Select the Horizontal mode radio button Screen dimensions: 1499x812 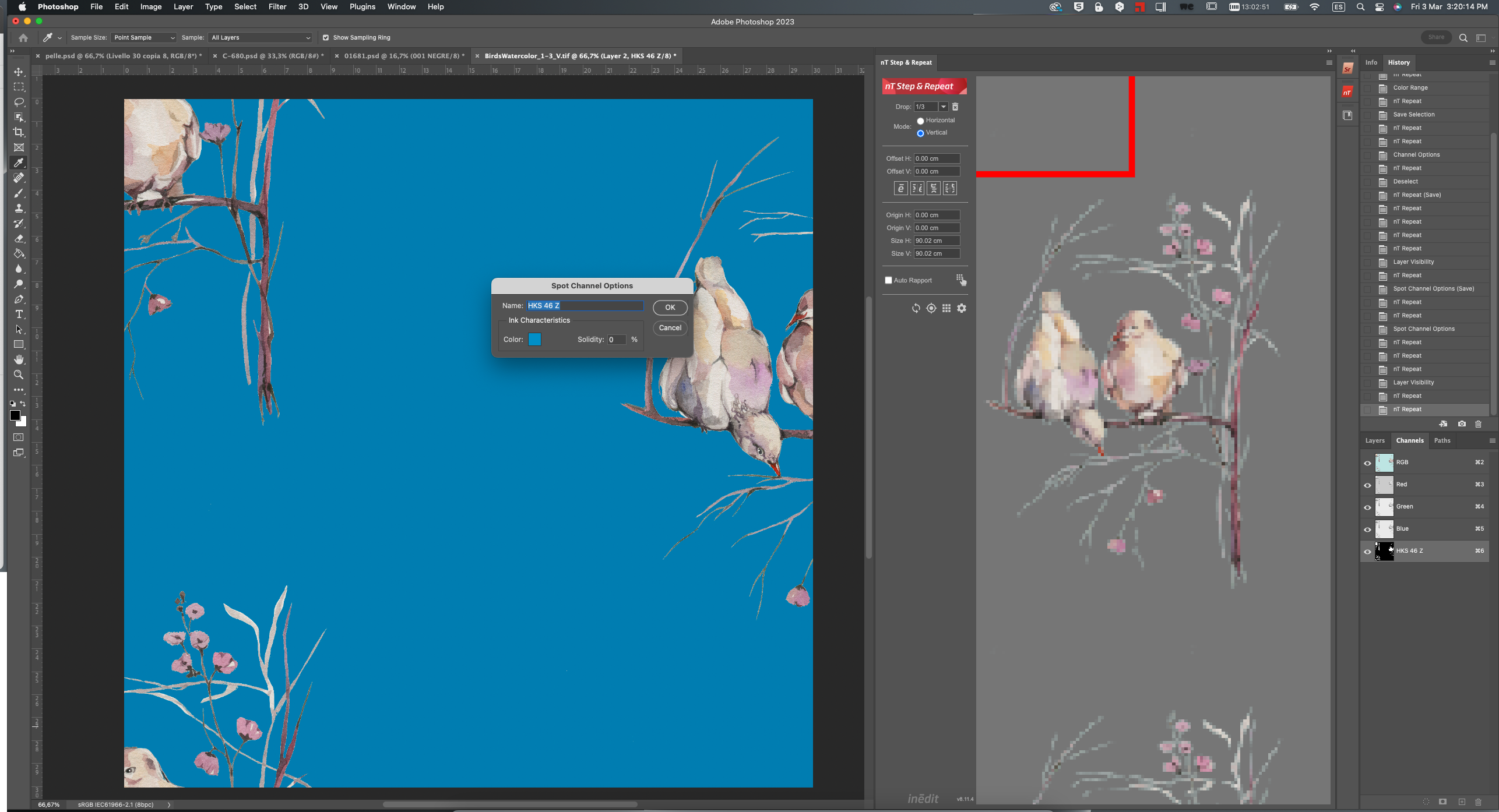tap(920, 121)
